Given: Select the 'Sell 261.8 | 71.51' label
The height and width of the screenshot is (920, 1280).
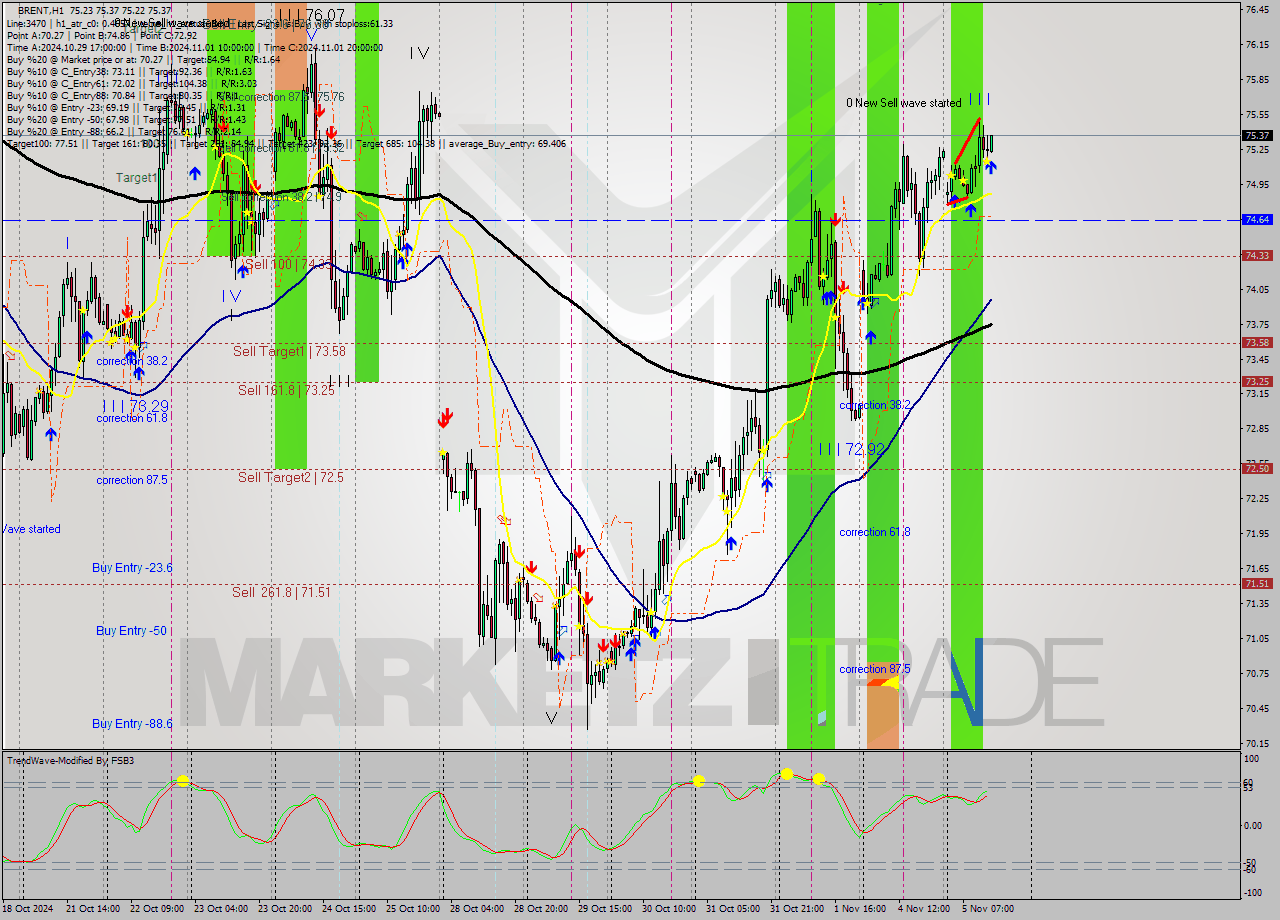Looking at the screenshot, I should tap(281, 592).
